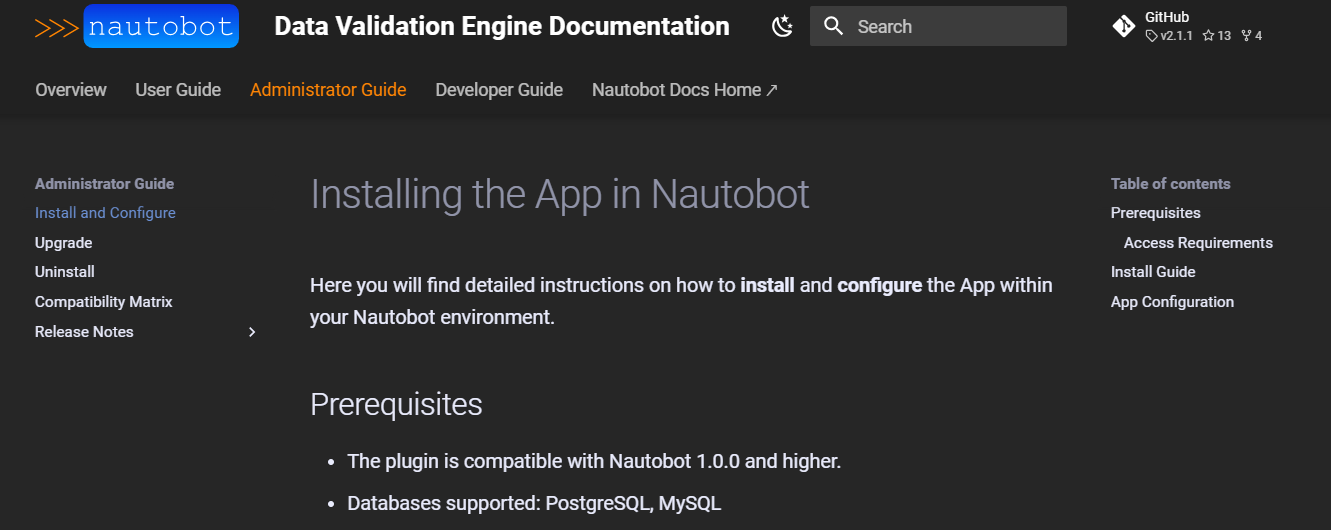Image resolution: width=1331 pixels, height=530 pixels.
Task: Jump to Access Requirements section
Action: point(1198,243)
